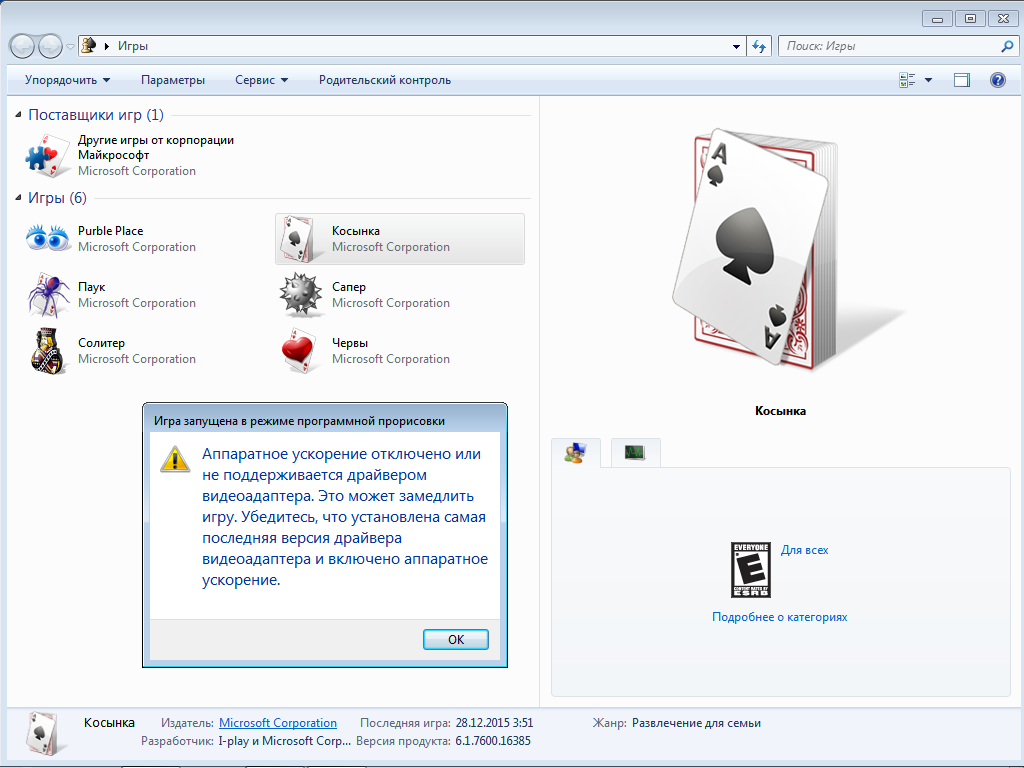The width and height of the screenshot is (1024, 768).
Task: Select the Солитер king card icon
Action: 48,351
